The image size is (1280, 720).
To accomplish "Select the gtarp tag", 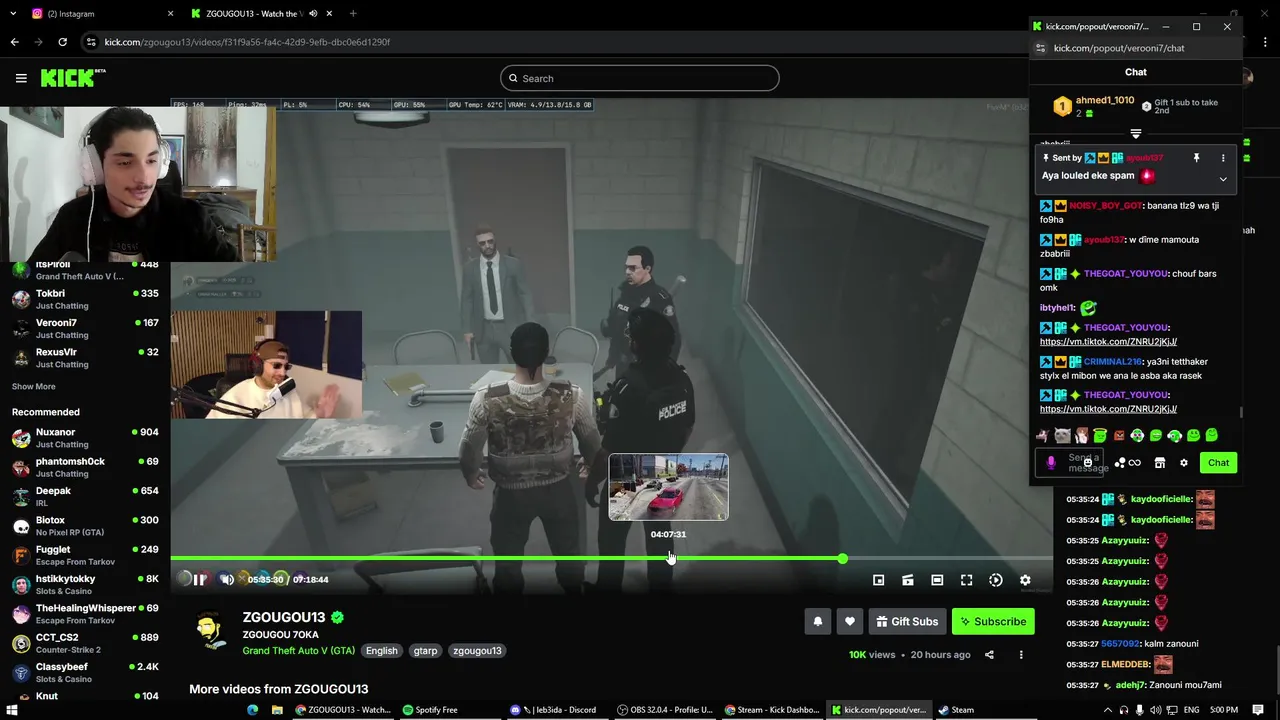I will click(425, 651).
